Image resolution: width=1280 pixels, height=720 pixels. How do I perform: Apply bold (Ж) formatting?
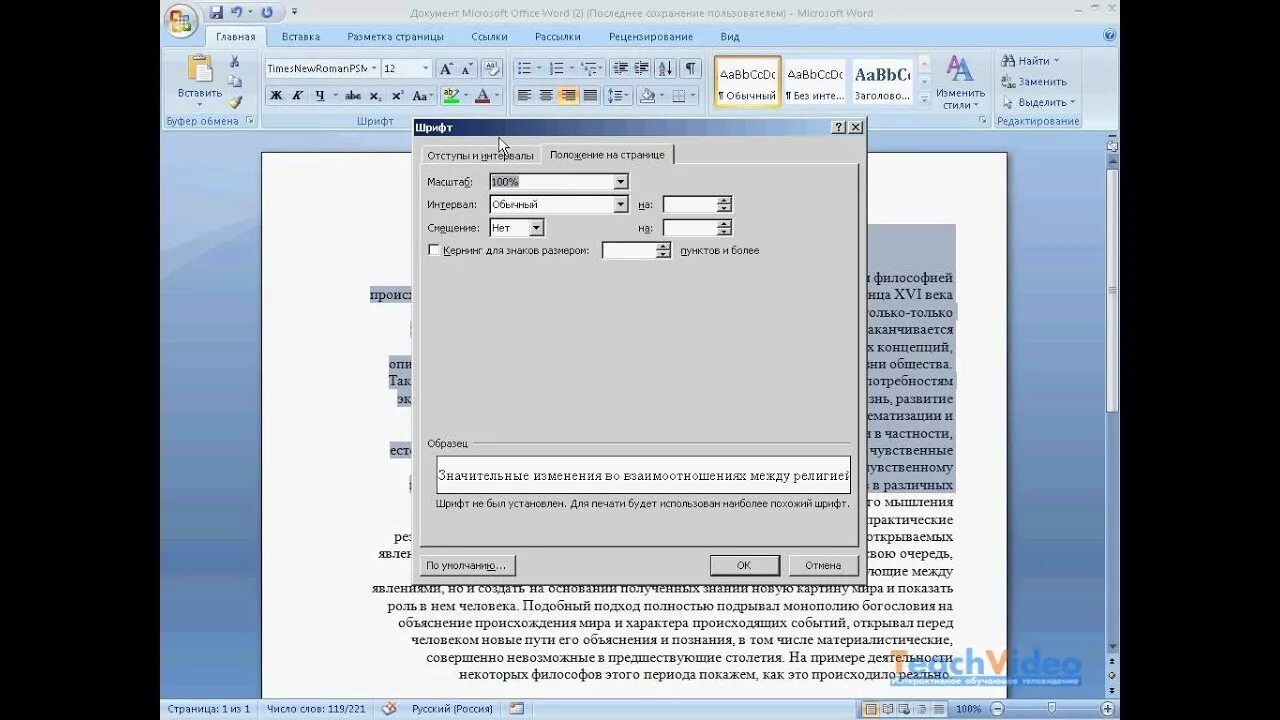(276, 96)
